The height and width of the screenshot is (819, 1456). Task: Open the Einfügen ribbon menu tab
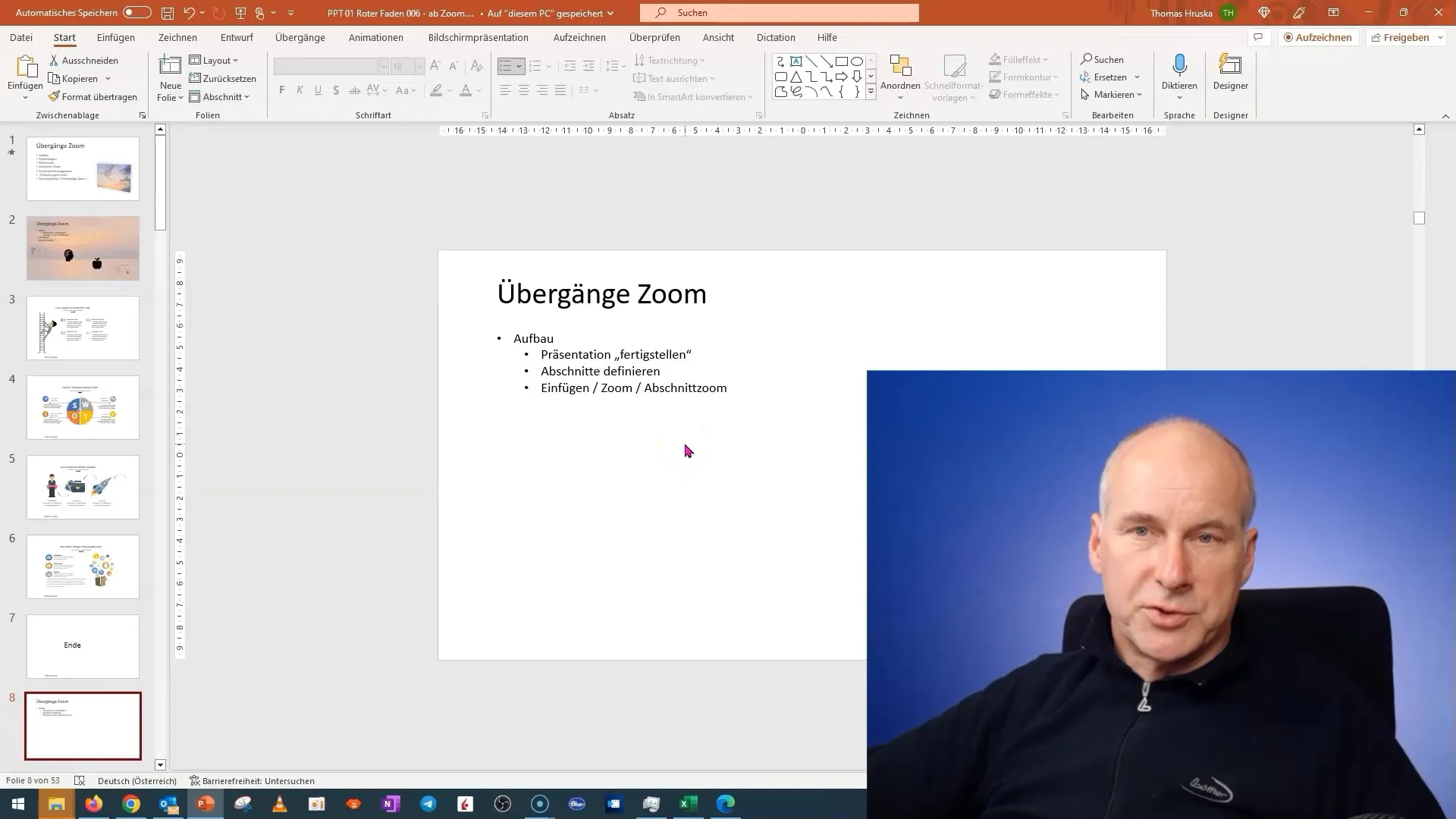[x=116, y=37]
